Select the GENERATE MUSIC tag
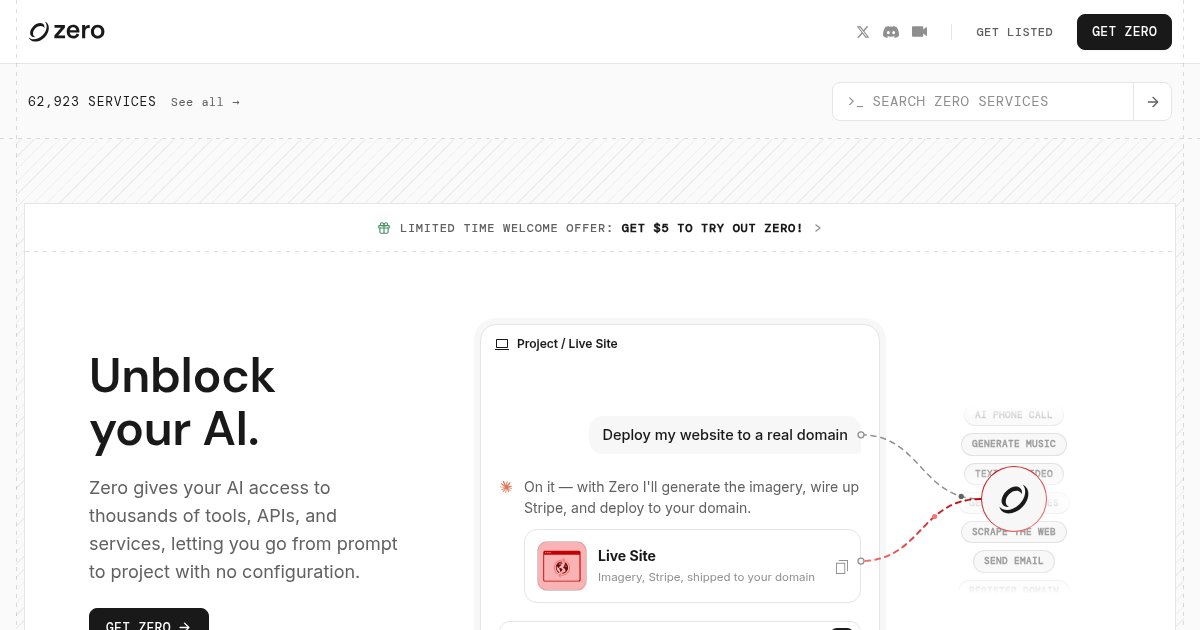The height and width of the screenshot is (630, 1200). [1014, 444]
